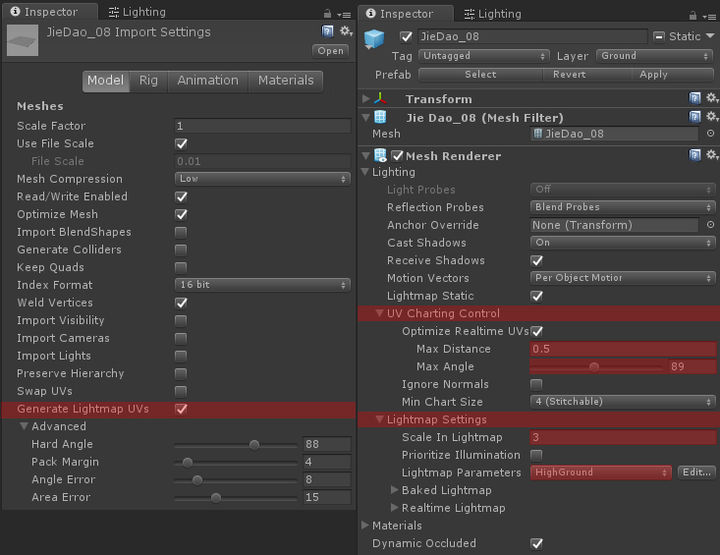Open the Mesh Compression dropdown
720x555 pixels.
262,179
